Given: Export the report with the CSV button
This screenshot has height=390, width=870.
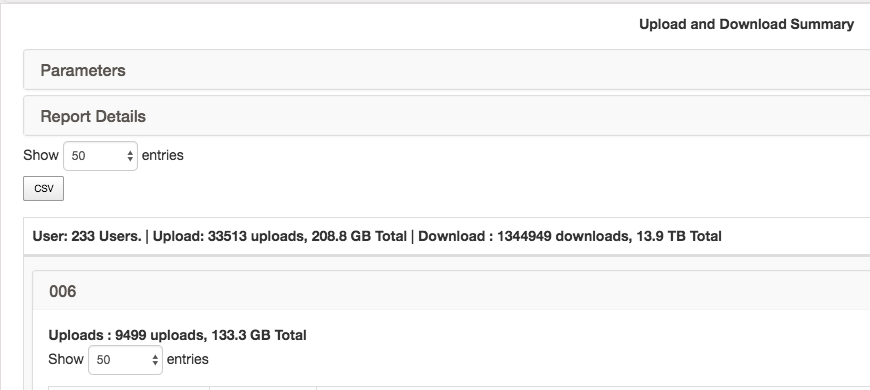Looking at the screenshot, I should click(x=43, y=189).
